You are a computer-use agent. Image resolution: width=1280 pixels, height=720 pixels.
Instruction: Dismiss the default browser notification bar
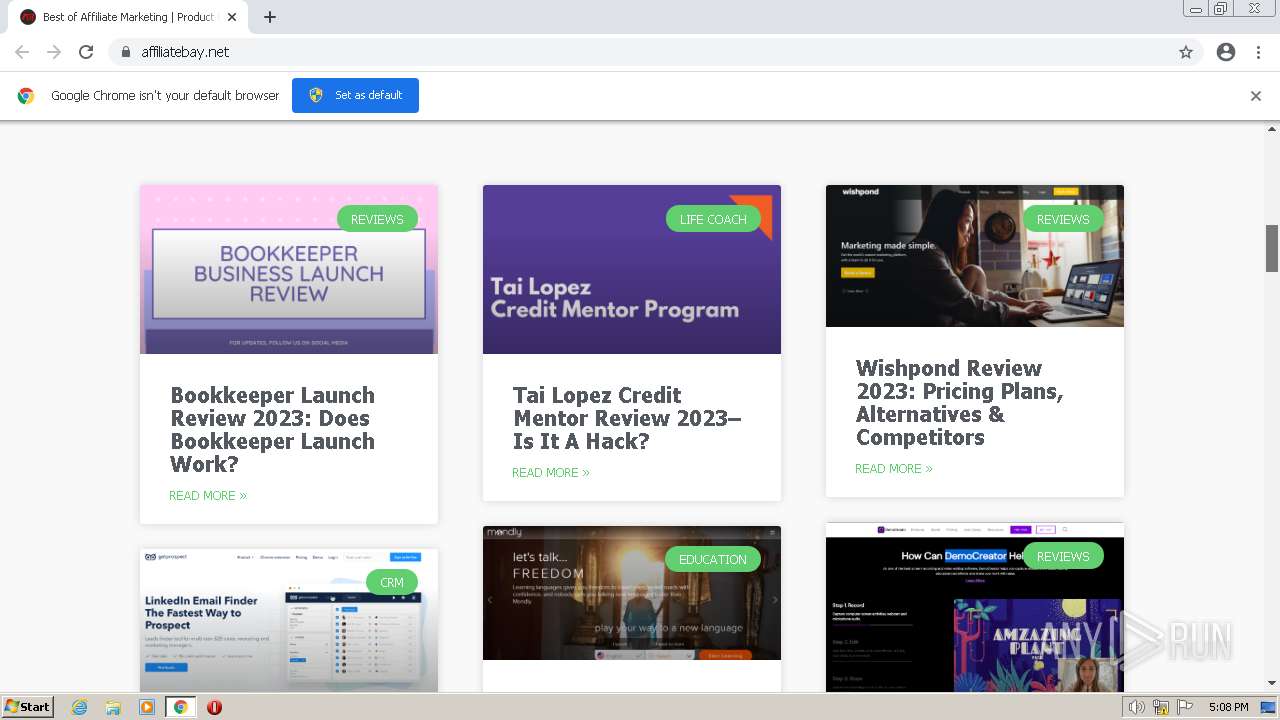pyautogui.click(x=1256, y=96)
